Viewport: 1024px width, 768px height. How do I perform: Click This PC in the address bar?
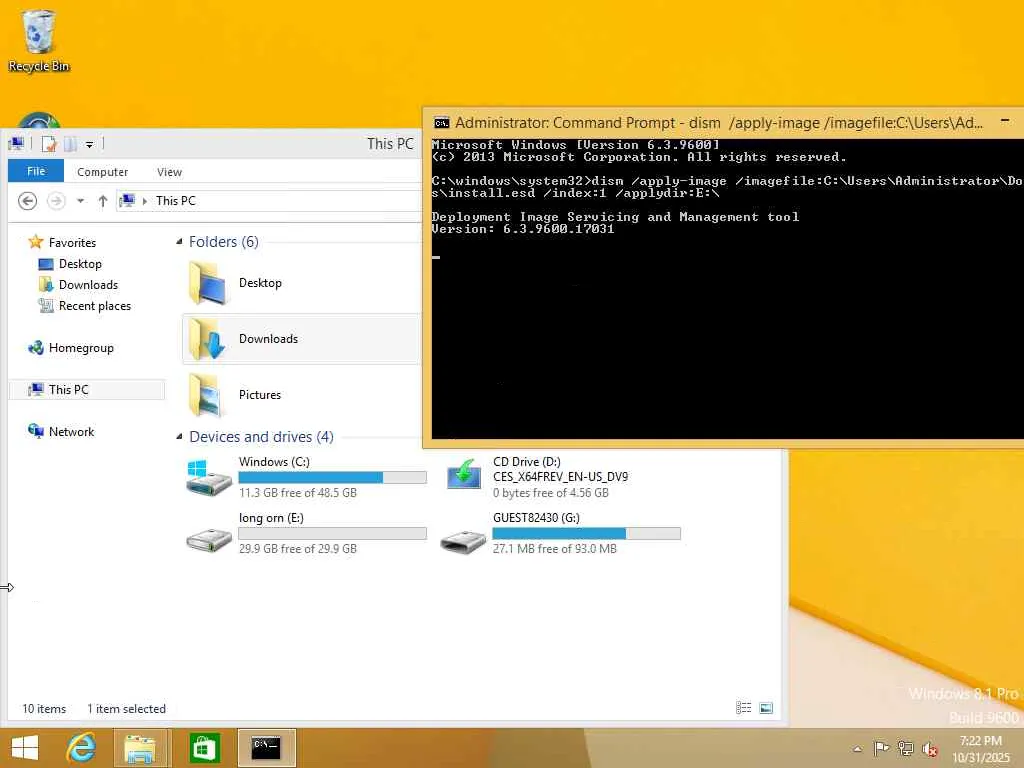click(x=176, y=200)
